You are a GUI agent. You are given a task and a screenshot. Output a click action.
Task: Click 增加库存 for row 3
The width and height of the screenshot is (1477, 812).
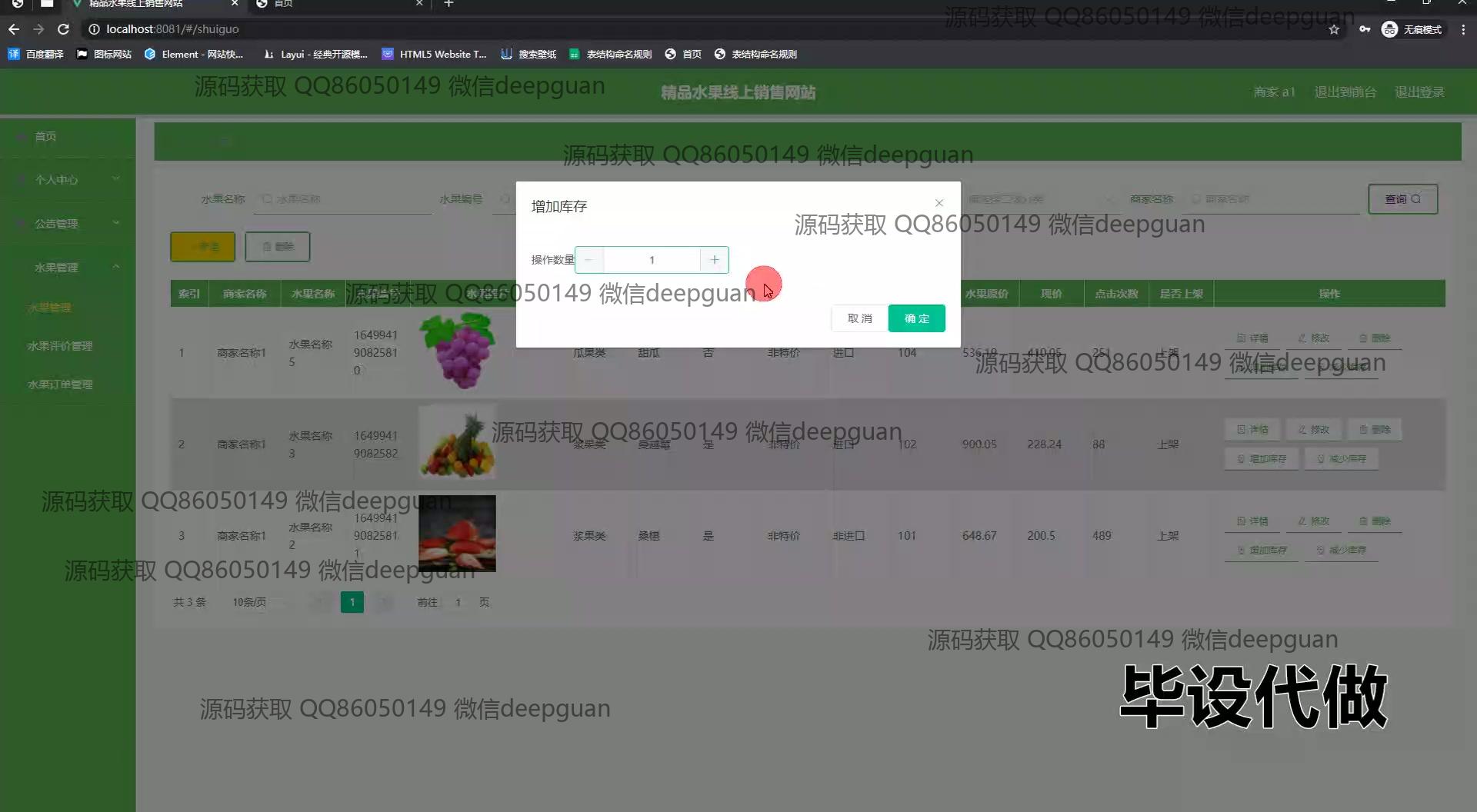coord(1262,551)
